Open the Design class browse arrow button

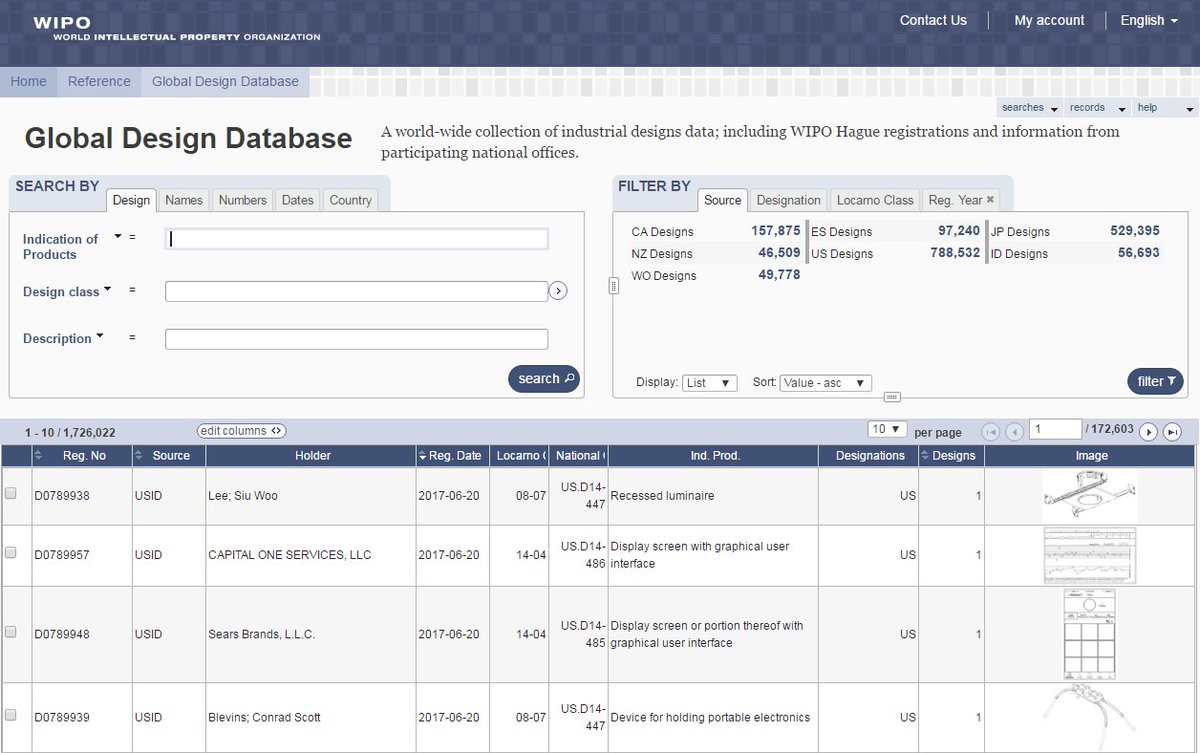(x=558, y=291)
